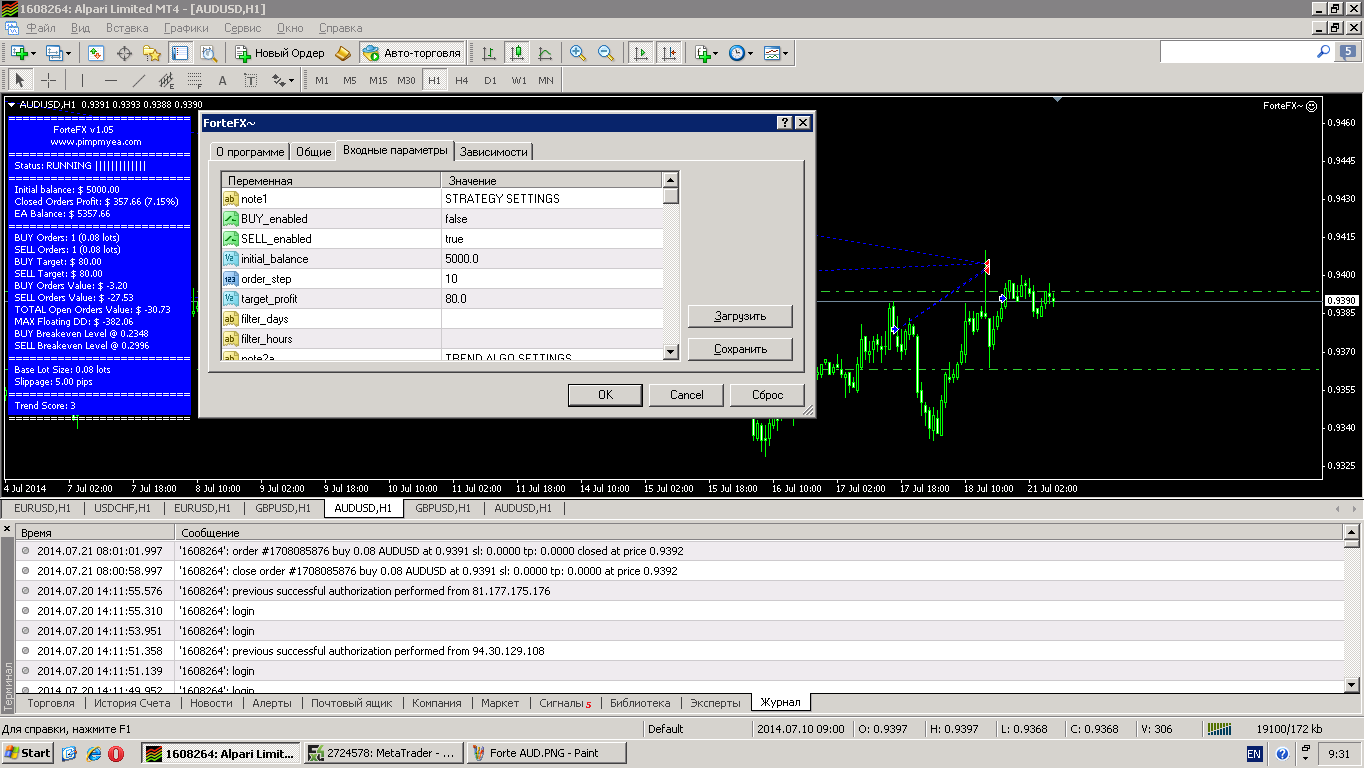This screenshot has height=768, width=1364.
Task: Select the crosshair tool
Action: pyautogui.click(x=48, y=80)
